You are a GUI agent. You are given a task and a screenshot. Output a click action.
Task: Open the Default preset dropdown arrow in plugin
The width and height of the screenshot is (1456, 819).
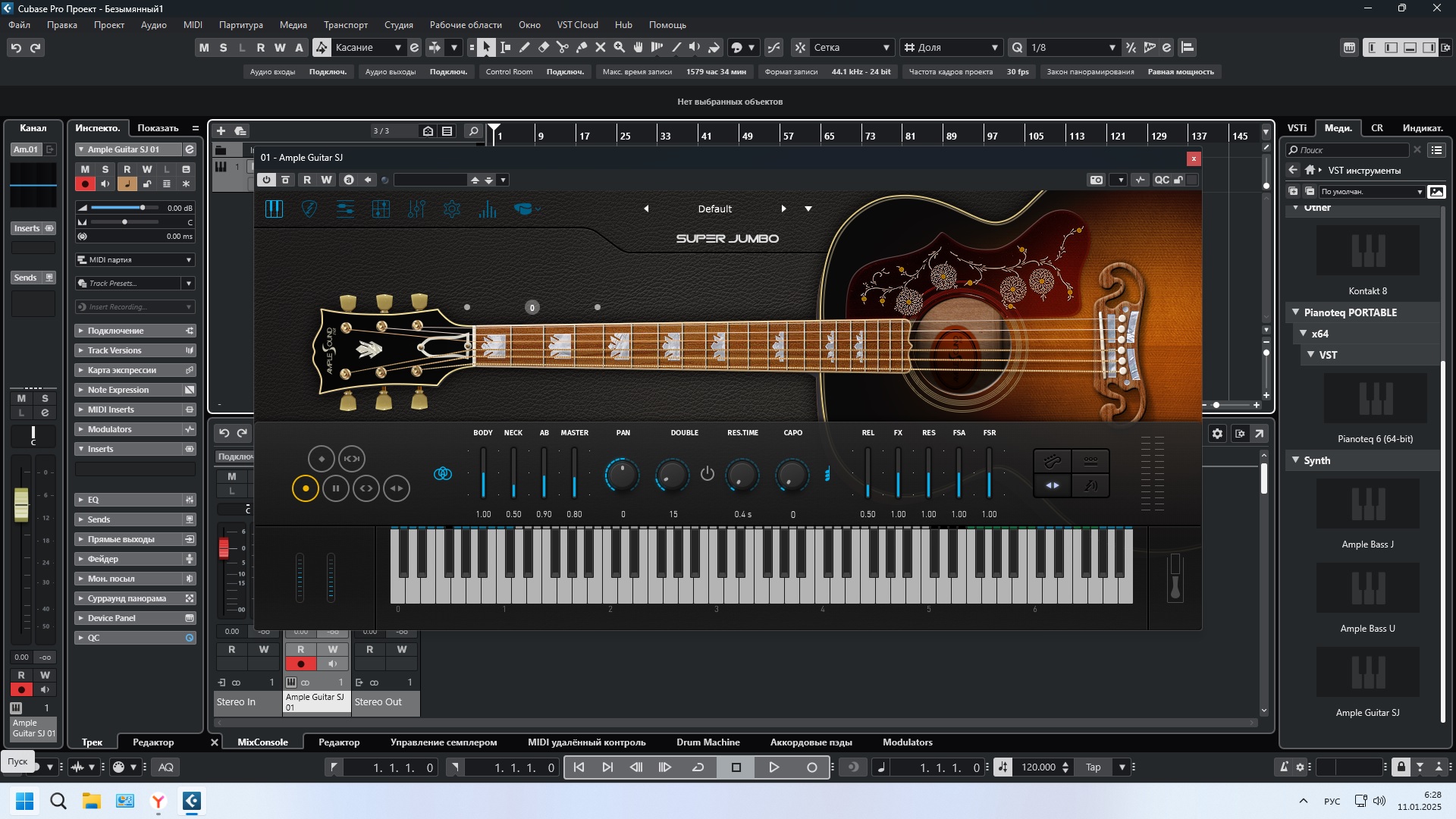808,209
